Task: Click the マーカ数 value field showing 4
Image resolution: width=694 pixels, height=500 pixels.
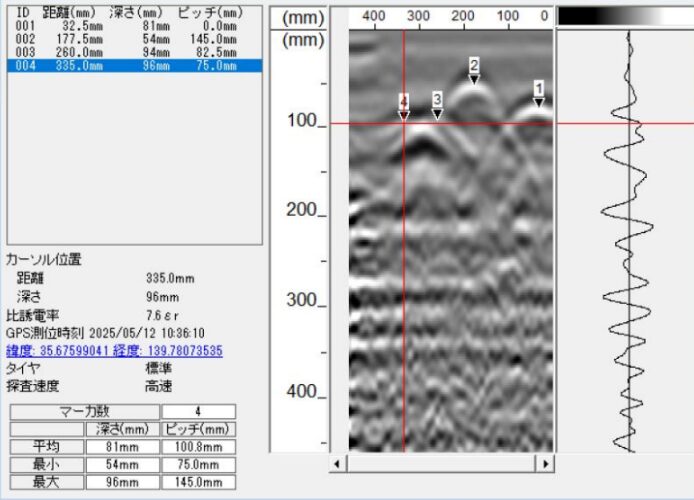Action: (198, 411)
